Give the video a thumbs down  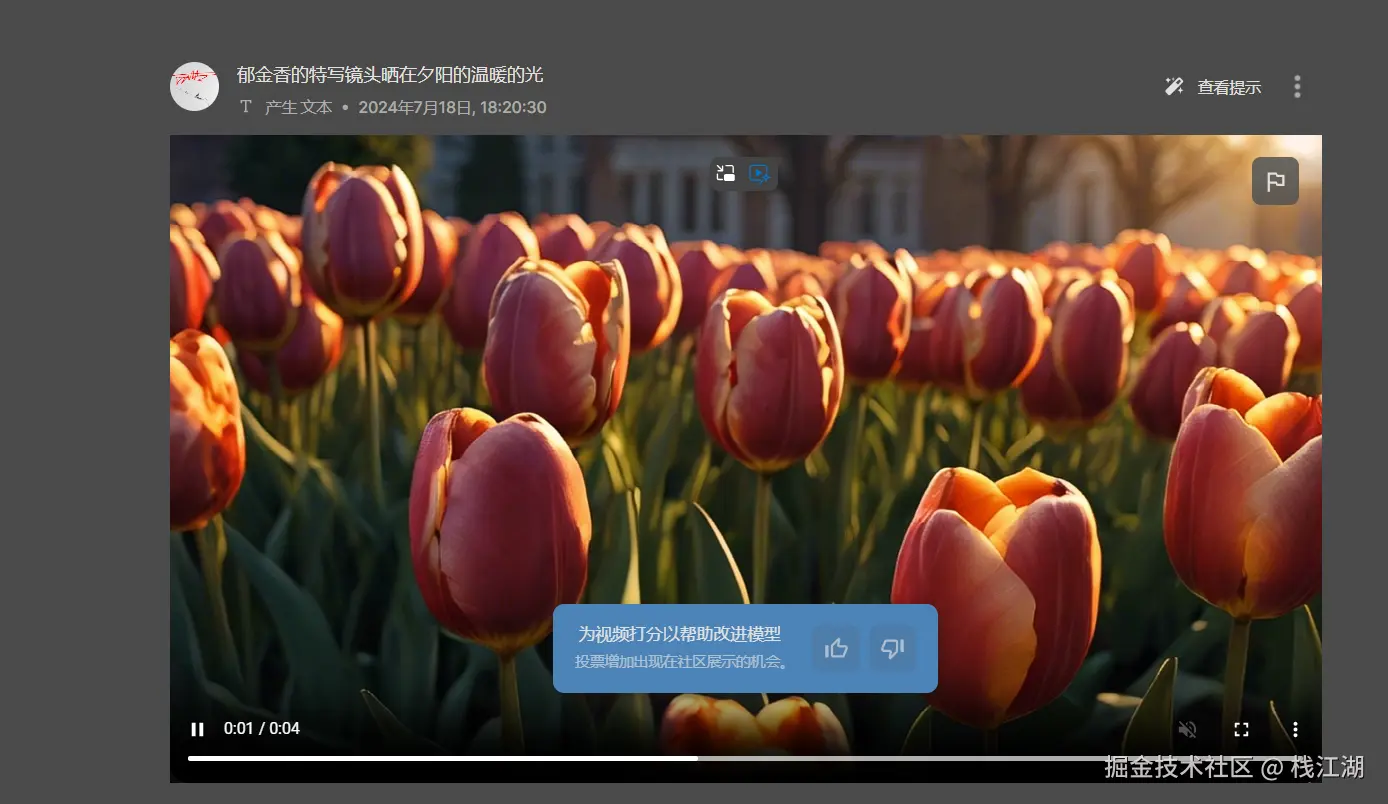click(893, 649)
